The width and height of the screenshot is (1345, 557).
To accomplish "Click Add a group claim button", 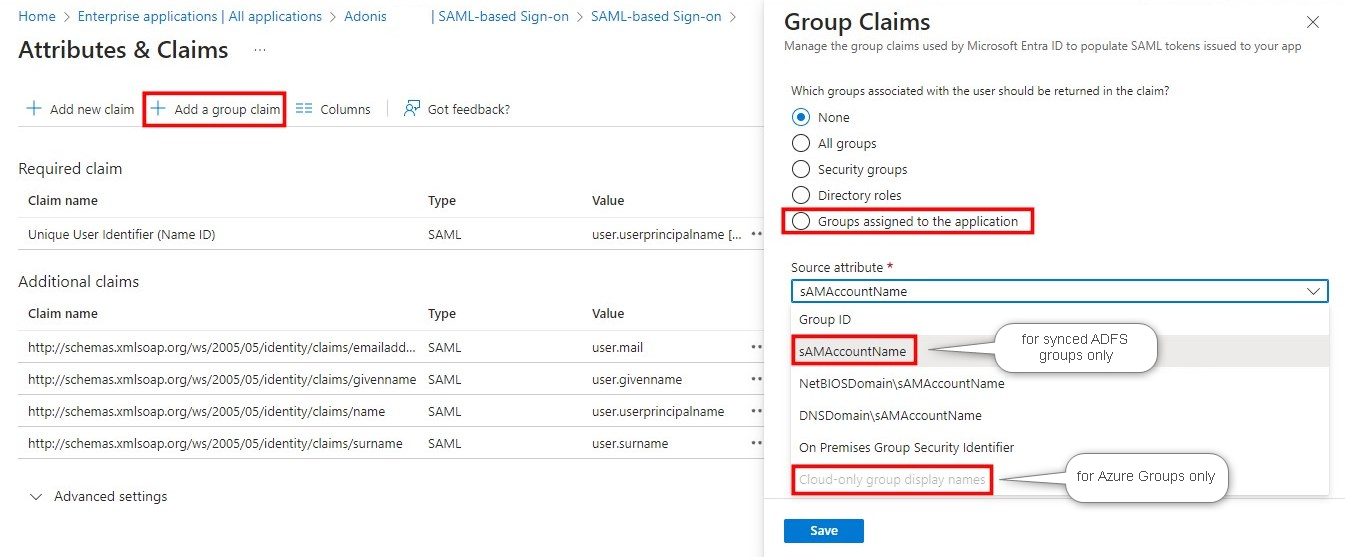I will coord(215,109).
